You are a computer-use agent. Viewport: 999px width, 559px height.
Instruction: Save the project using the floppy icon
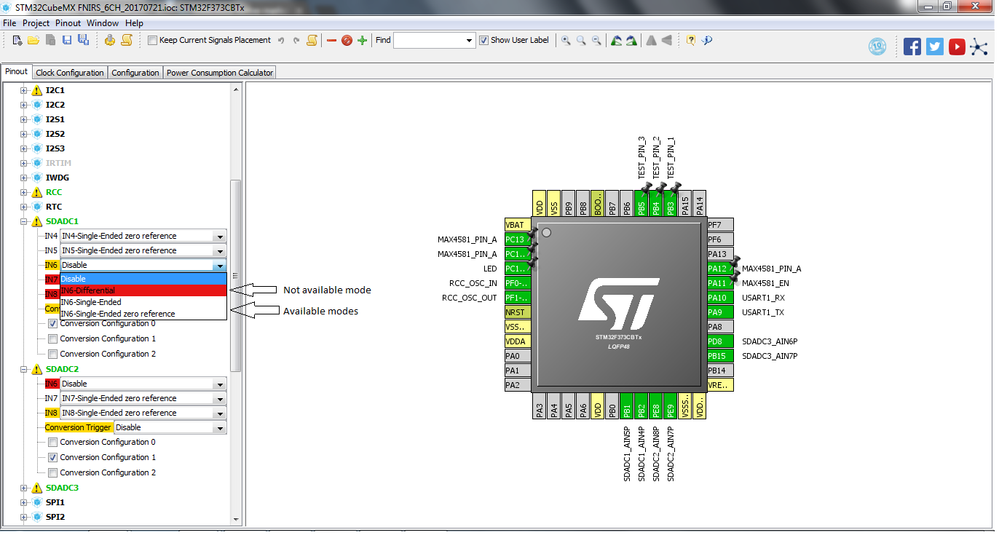pos(67,40)
